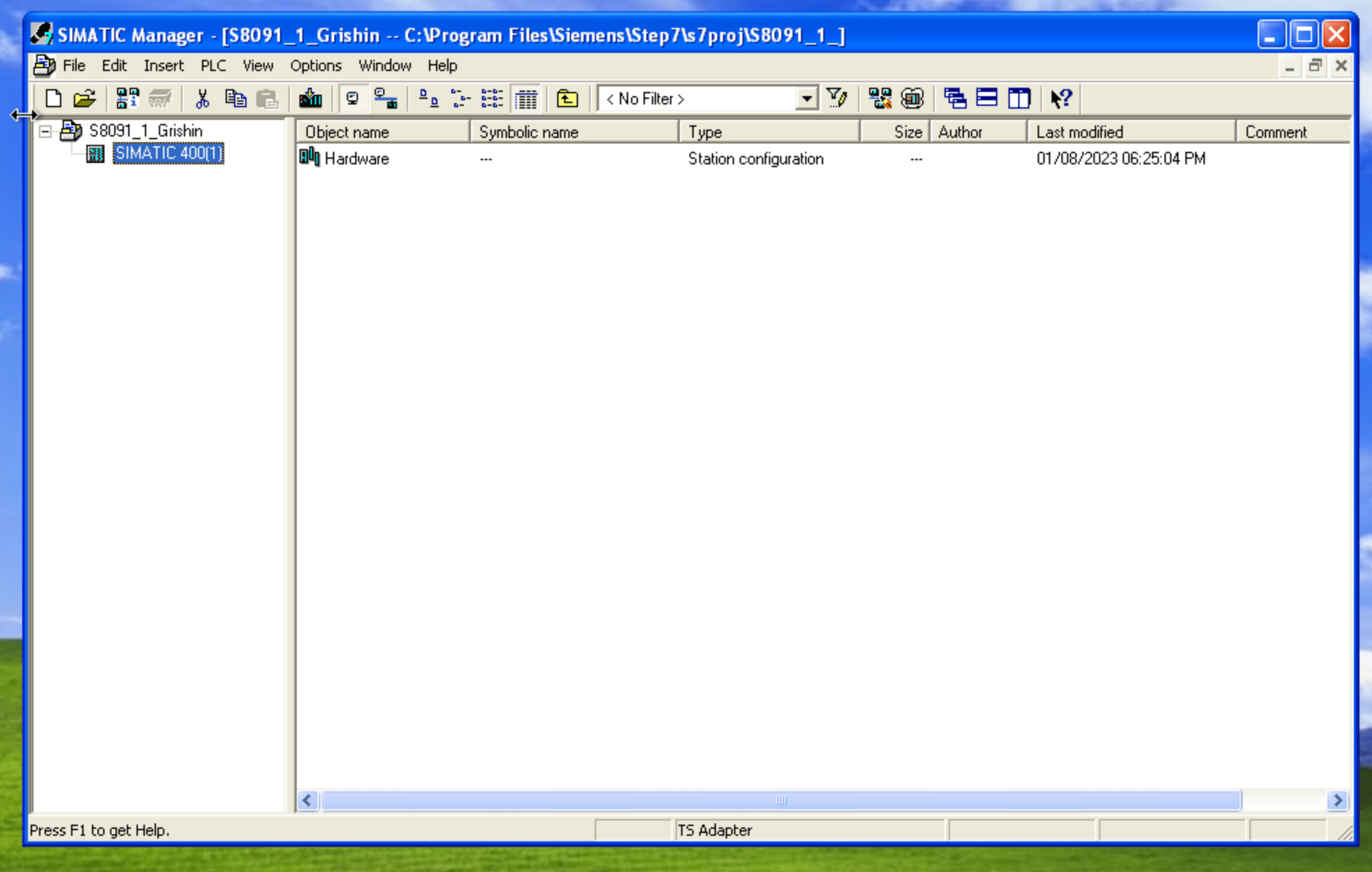Open the No Filter dropdown
Viewport: 1372px width, 872px height.
[807, 99]
